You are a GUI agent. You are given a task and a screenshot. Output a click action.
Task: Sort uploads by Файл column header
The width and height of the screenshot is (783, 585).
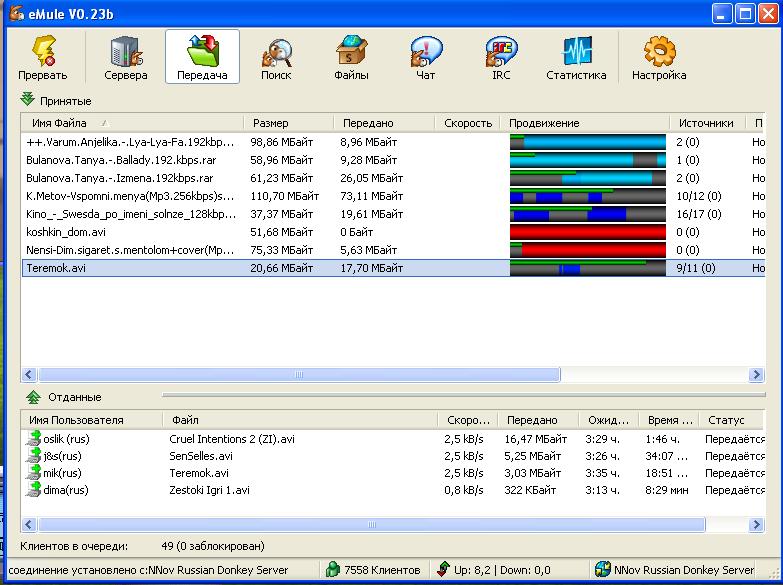pos(300,420)
